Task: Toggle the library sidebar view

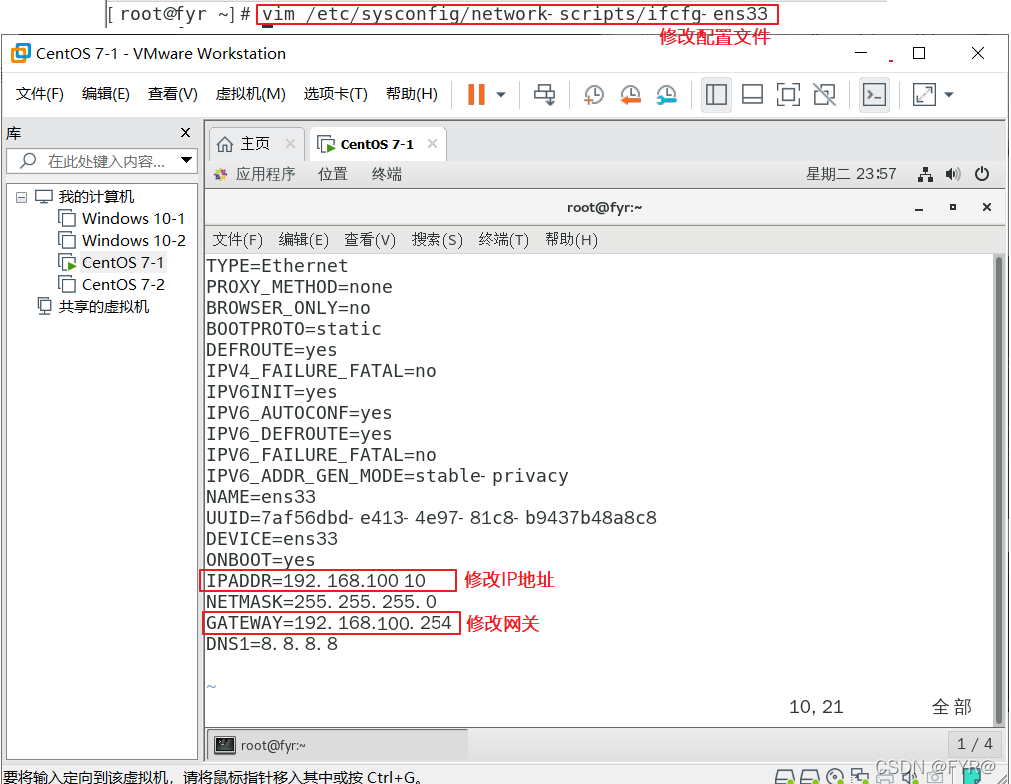Action: tap(716, 95)
